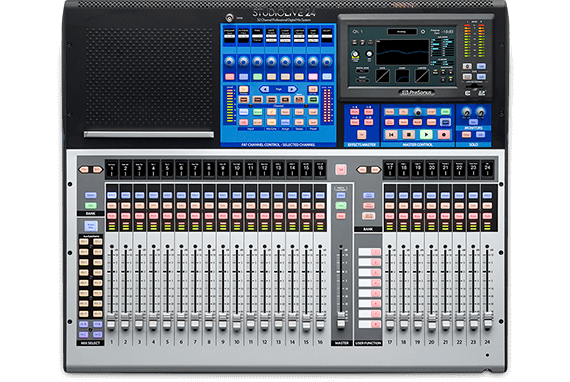Start playback with the green play button
Viewport: 570px width, 382px height.
pos(426,135)
